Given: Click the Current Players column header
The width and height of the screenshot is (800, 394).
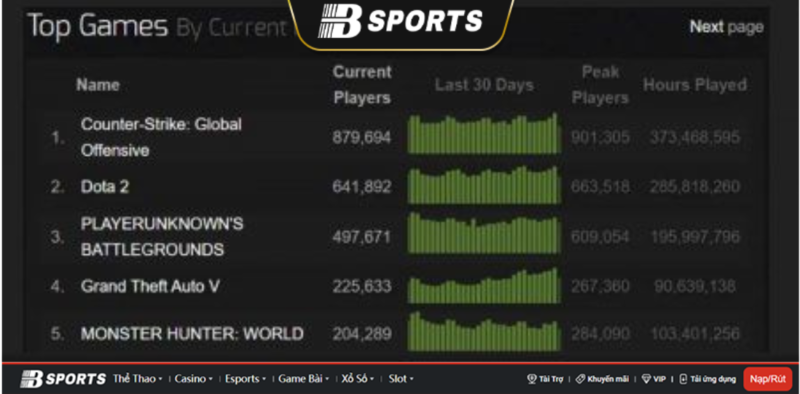Looking at the screenshot, I should pos(362,85).
